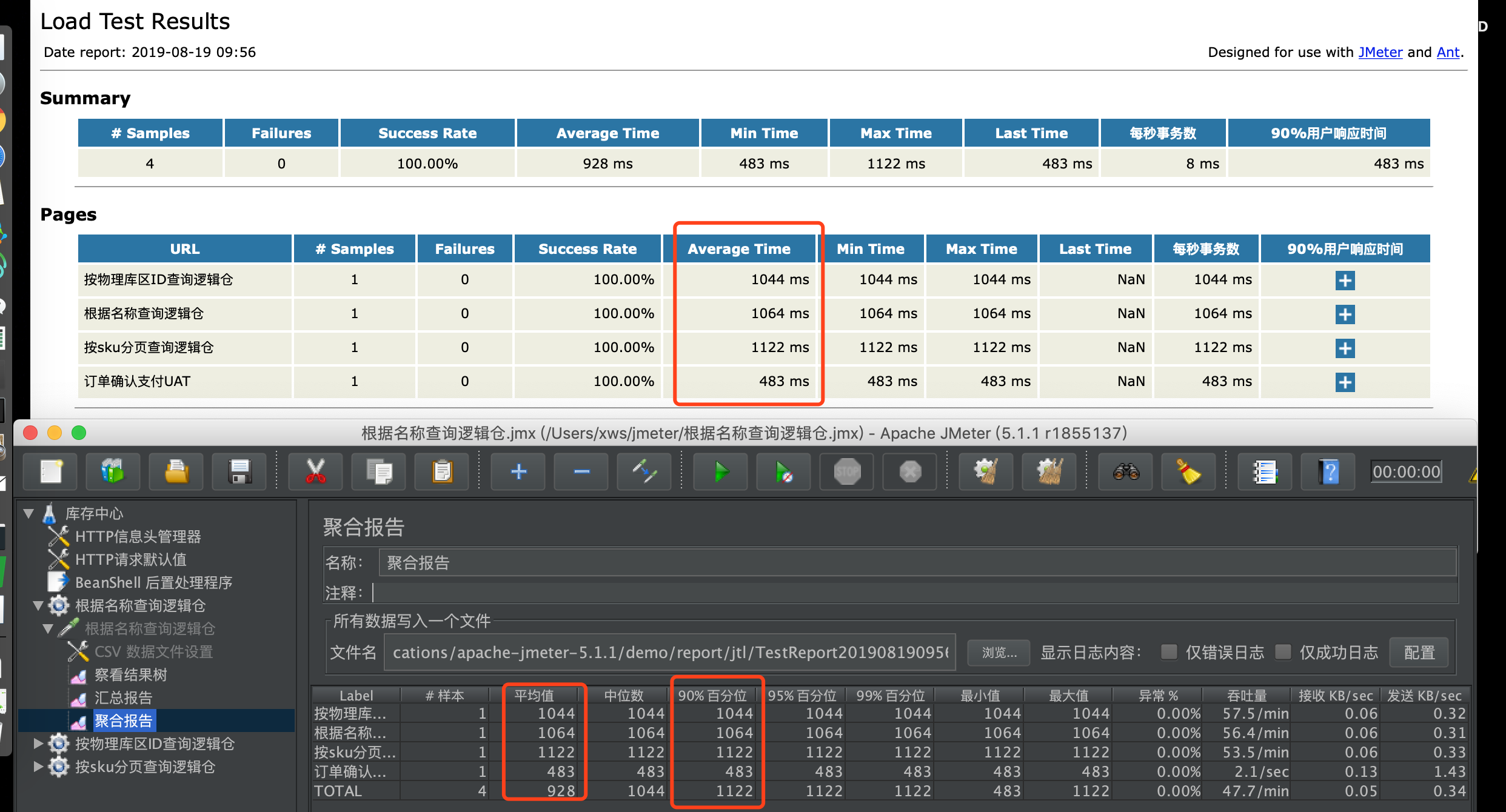Image resolution: width=1506 pixels, height=812 pixels.
Task: Open the JMeter link in report
Action: [1380, 52]
